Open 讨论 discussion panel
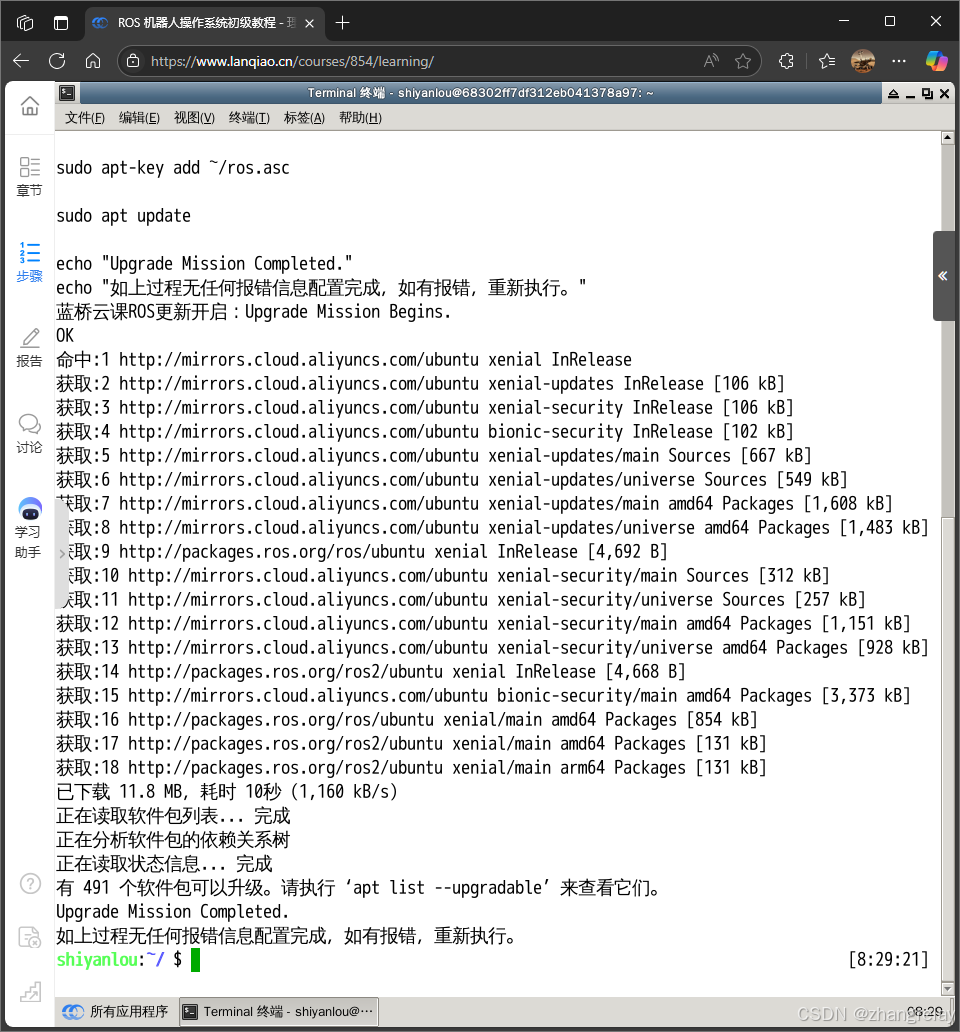960x1032 pixels. point(30,434)
